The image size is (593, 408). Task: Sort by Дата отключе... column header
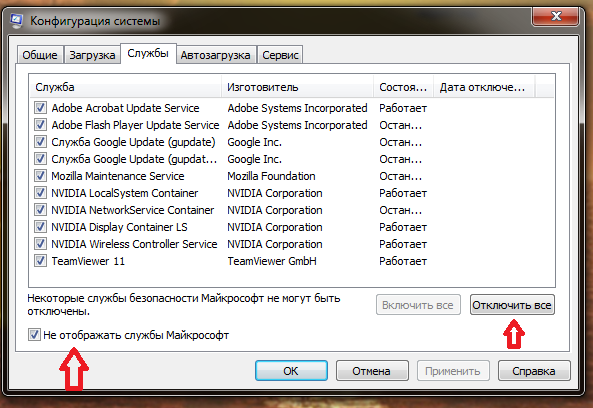[484, 87]
